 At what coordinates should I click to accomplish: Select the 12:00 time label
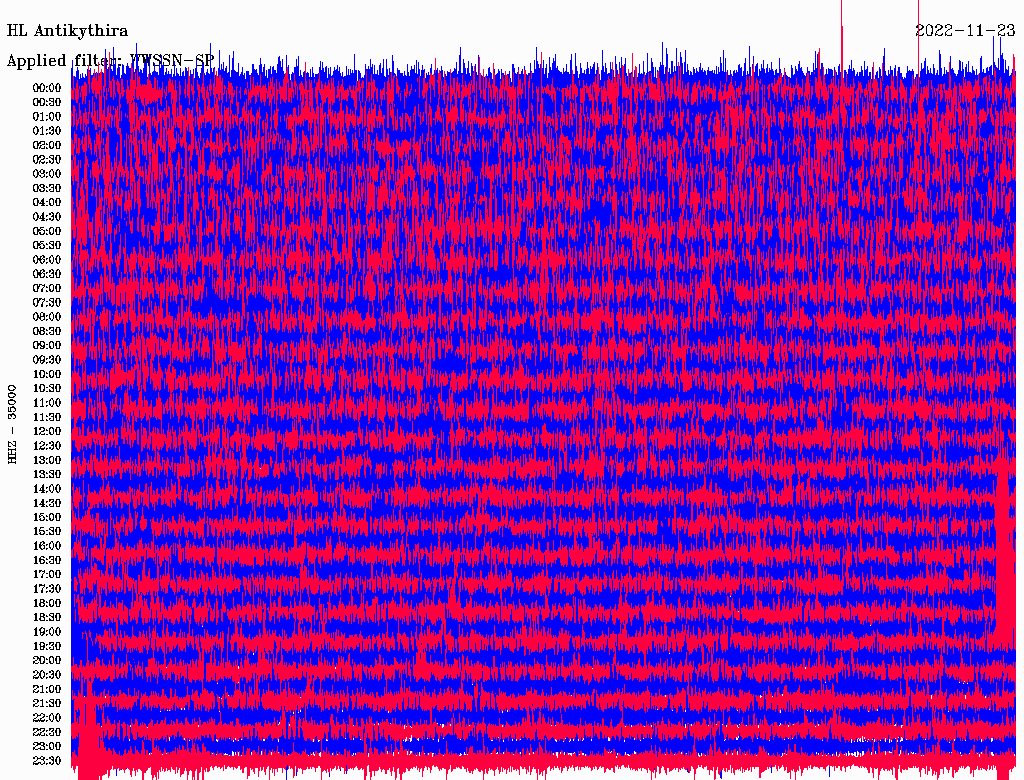coord(47,431)
